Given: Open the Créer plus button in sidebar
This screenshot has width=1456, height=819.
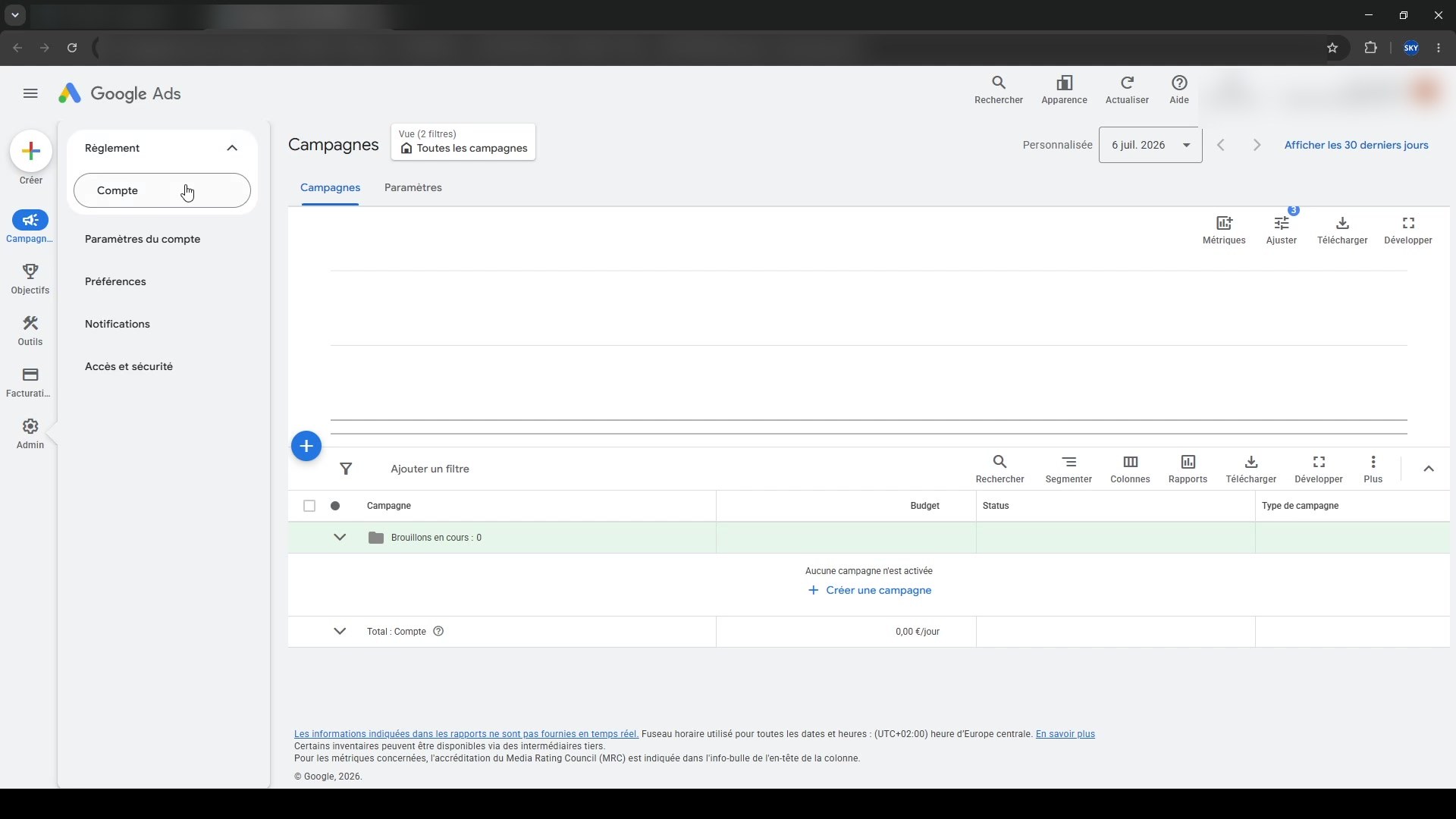Looking at the screenshot, I should tap(31, 151).
